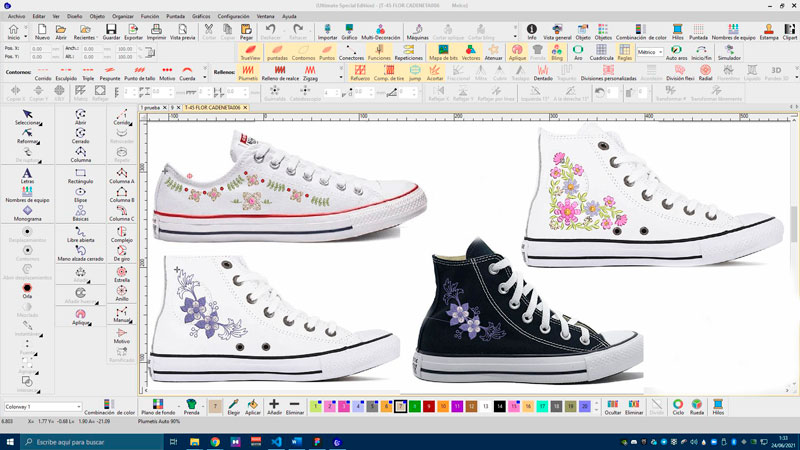The height and width of the screenshot is (450, 800).
Task: Open the Estampa stamp panel
Action: point(768,32)
